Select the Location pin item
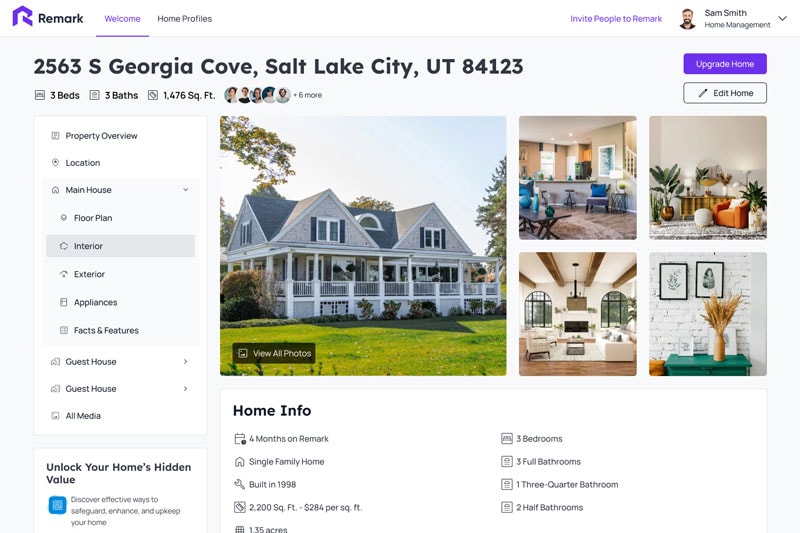800x533 pixels. click(120, 163)
